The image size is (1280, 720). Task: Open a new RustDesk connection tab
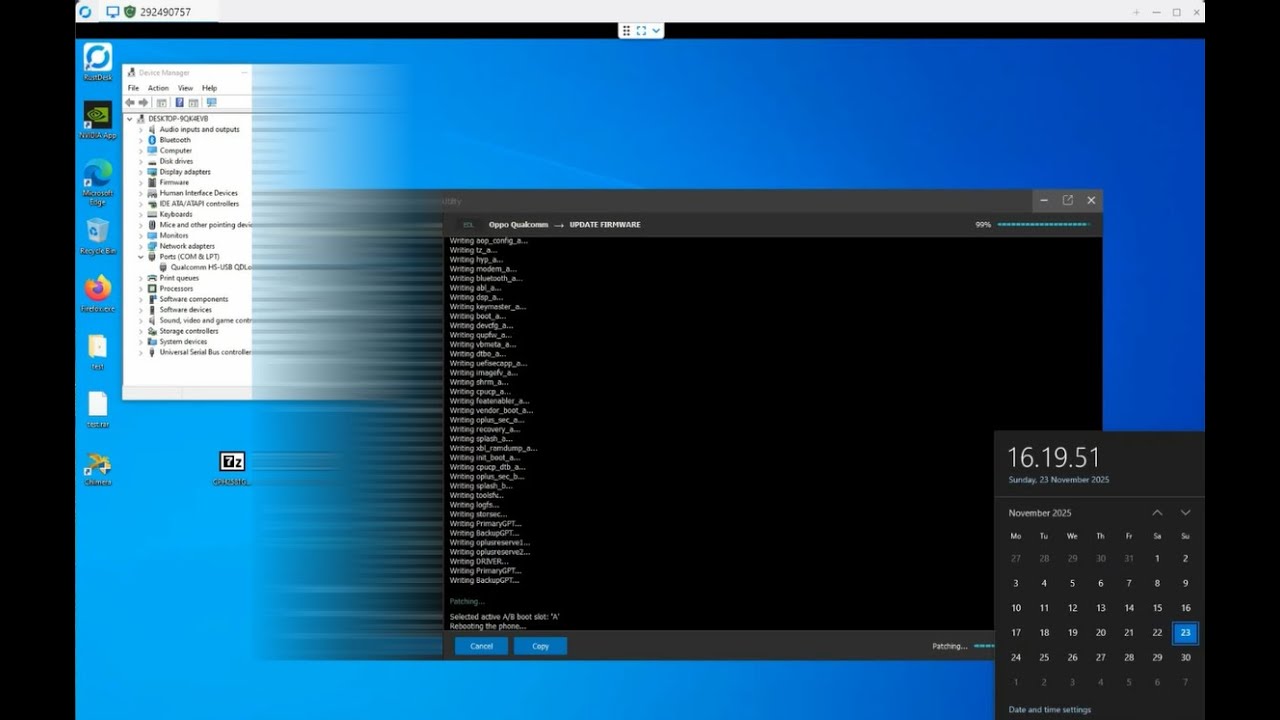(1136, 12)
